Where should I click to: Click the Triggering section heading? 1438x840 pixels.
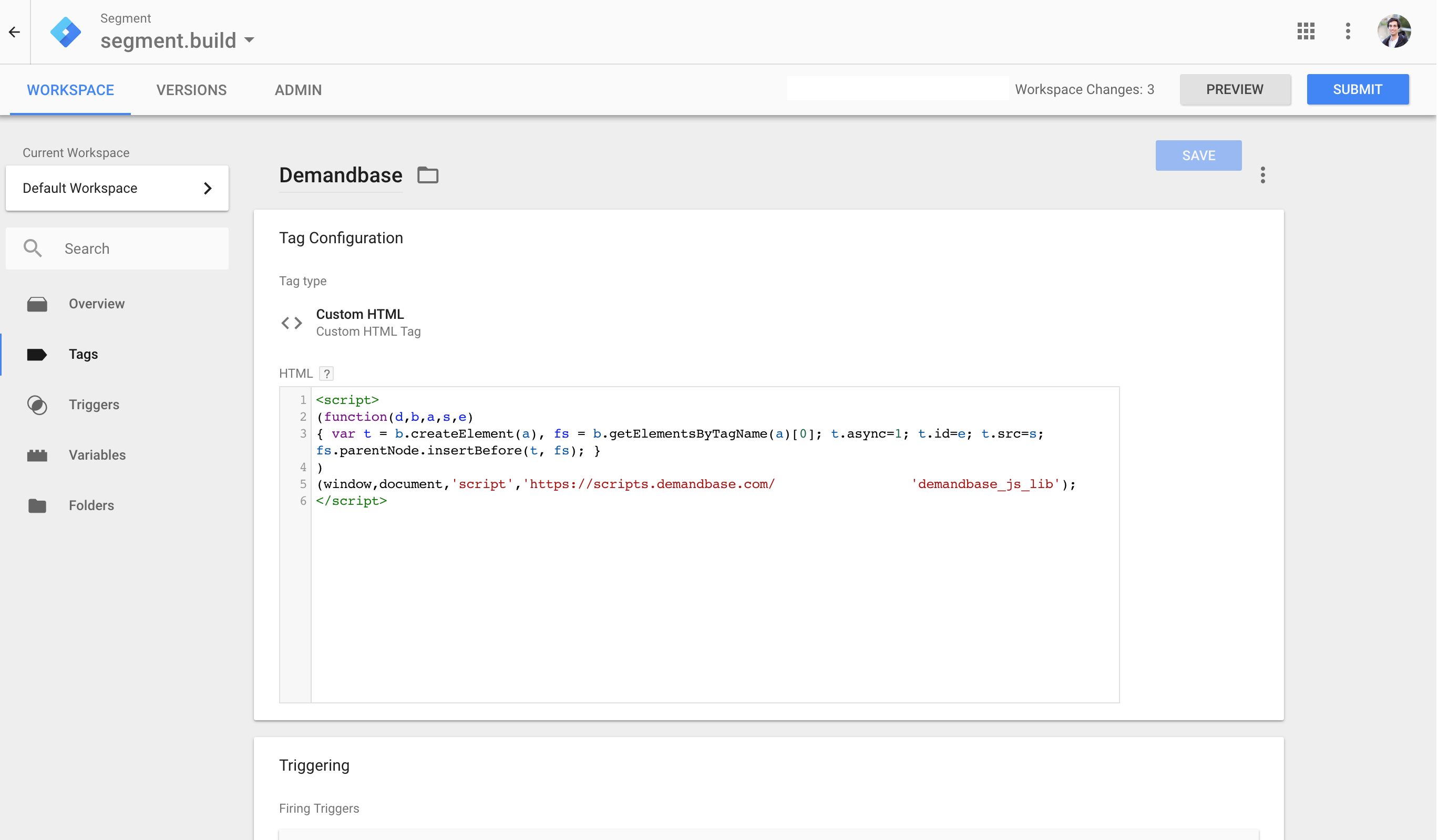coord(314,766)
